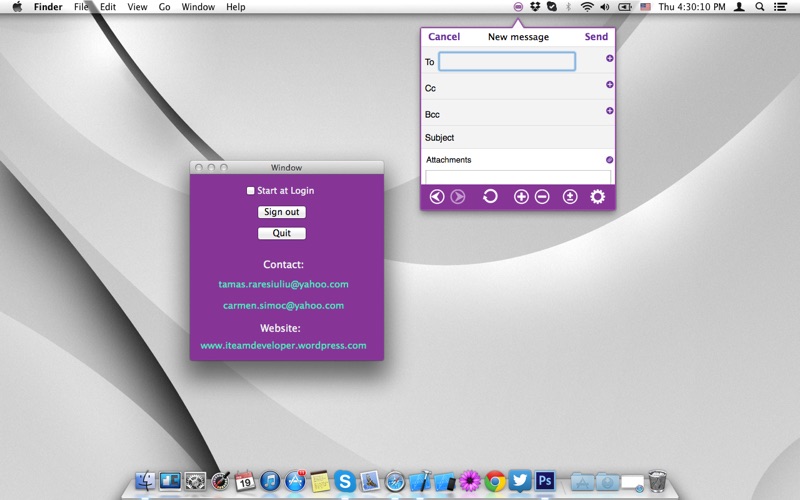Click the Sign out button
The image size is (800, 500).
coord(282,212)
